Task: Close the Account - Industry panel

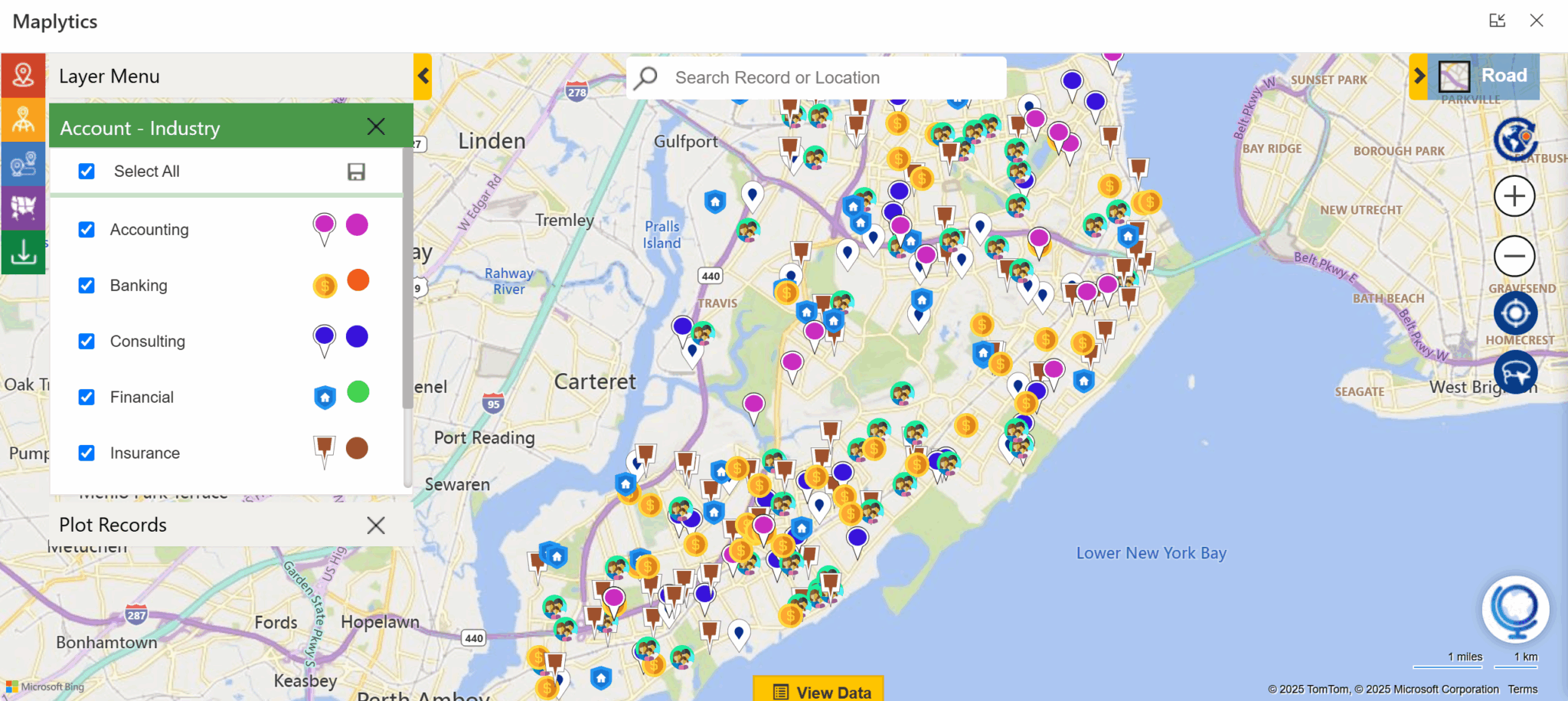Action: [375, 126]
